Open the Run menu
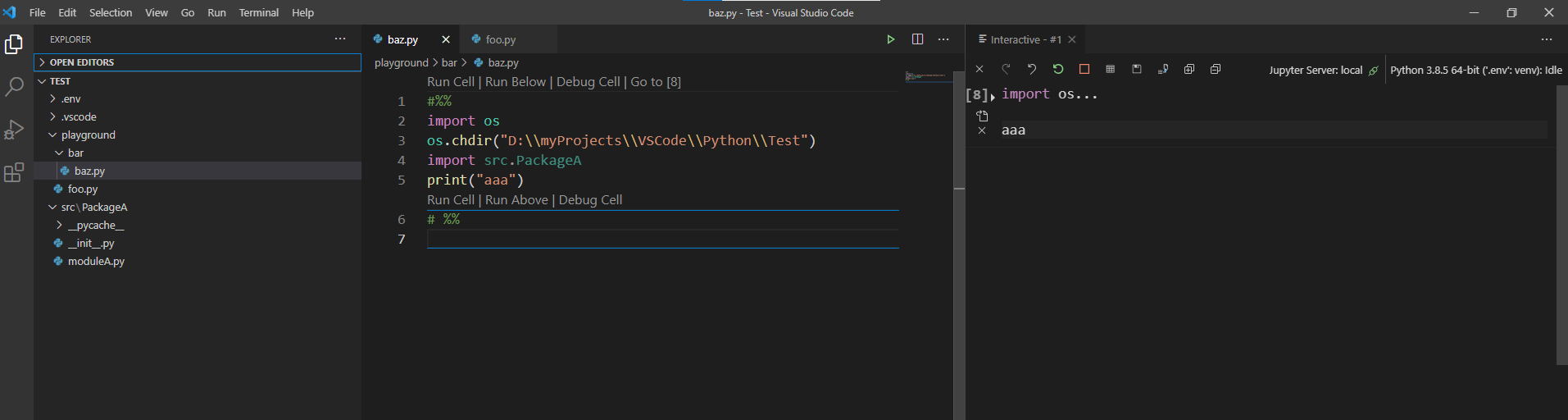 click(x=216, y=12)
